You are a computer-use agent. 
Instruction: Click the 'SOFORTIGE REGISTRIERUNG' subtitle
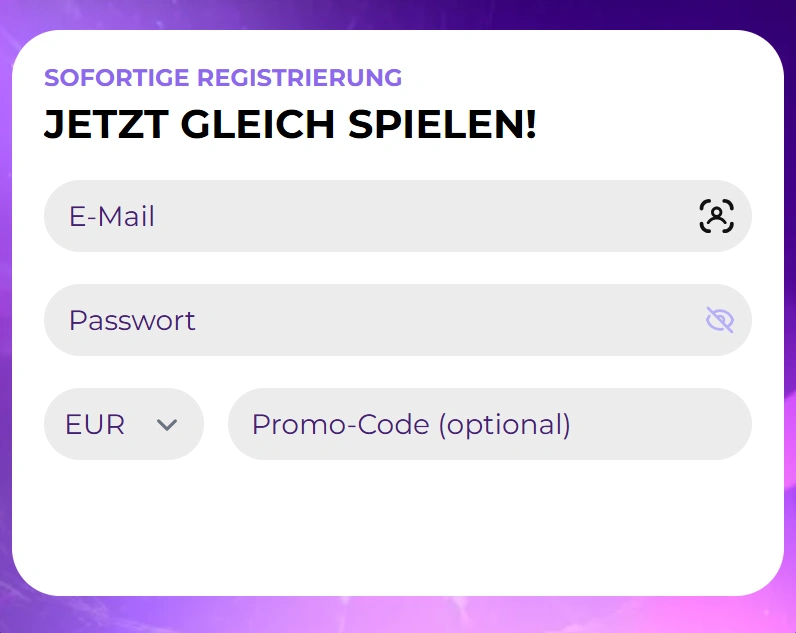pyautogui.click(x=223, y=78)
